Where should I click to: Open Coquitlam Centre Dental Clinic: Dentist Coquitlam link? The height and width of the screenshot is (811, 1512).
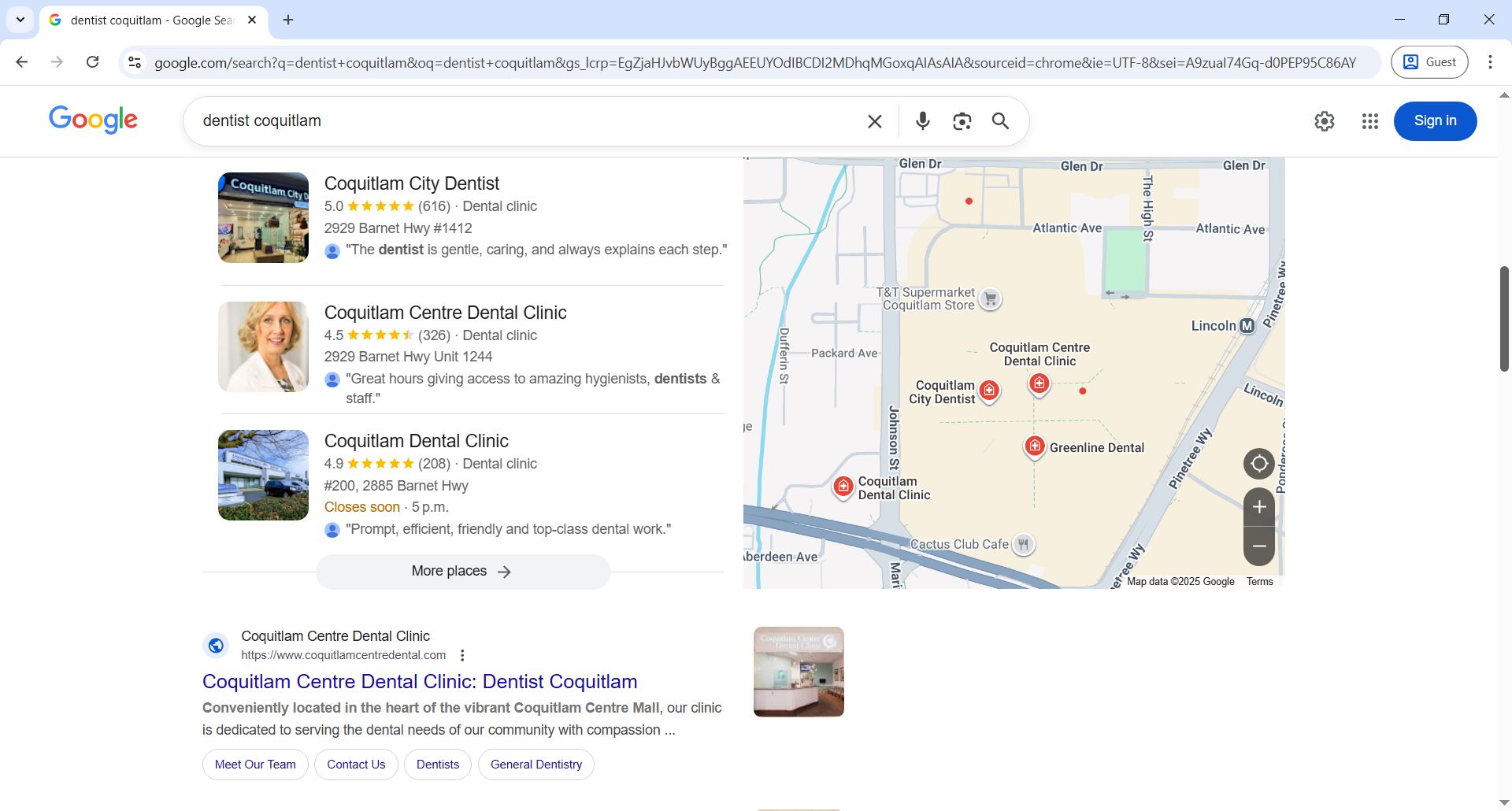click(419, 682)
